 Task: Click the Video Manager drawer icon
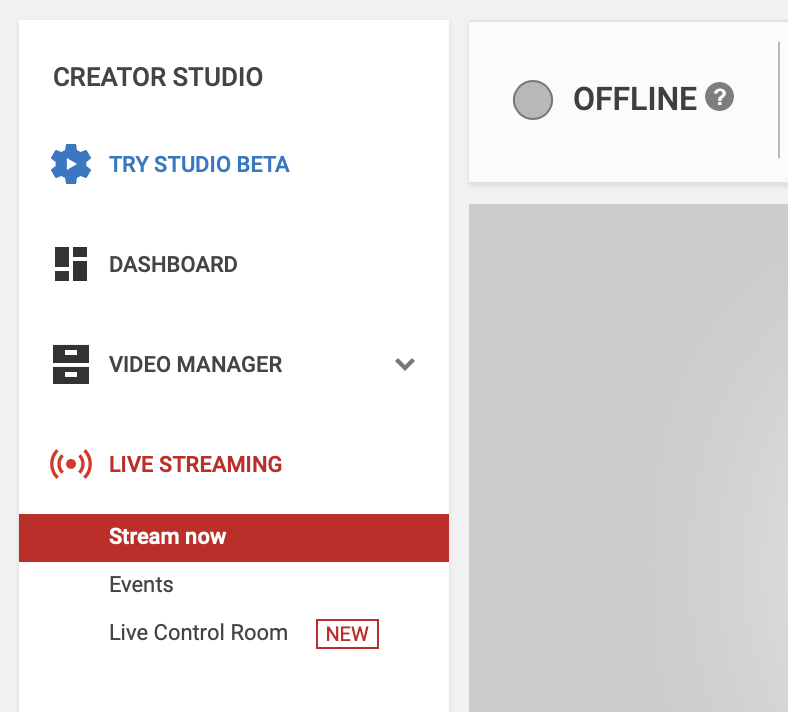(x=71, y=364)
